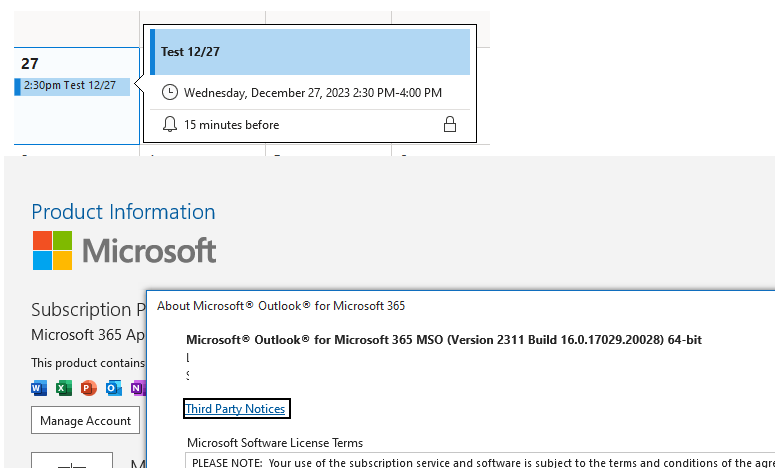The width and height of the screenshot is (778, 475).
Task: Click the private lock icon
Action: pyautogui.click(x=450, y=125)
